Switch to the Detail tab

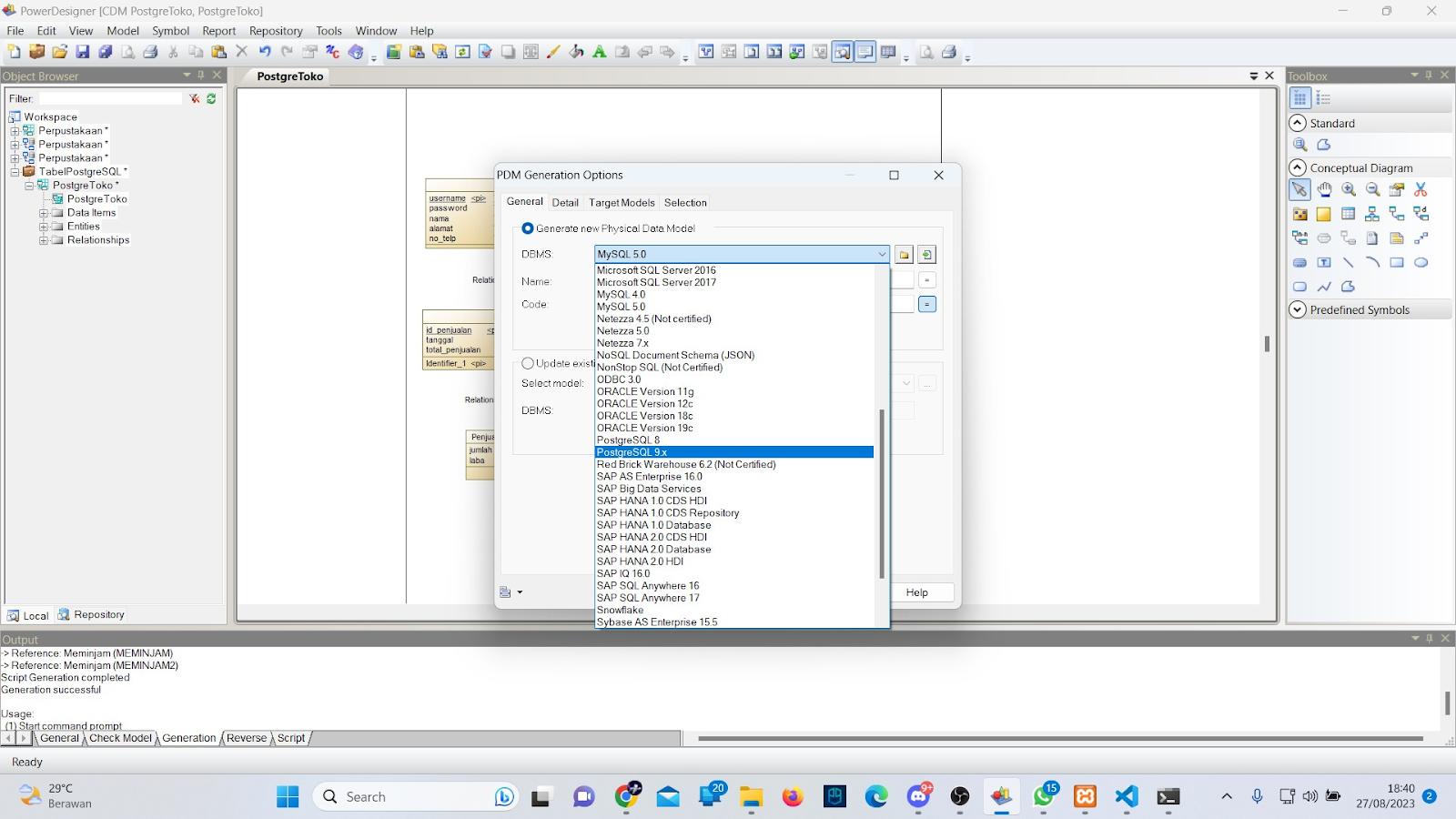(x=565, y=203)
